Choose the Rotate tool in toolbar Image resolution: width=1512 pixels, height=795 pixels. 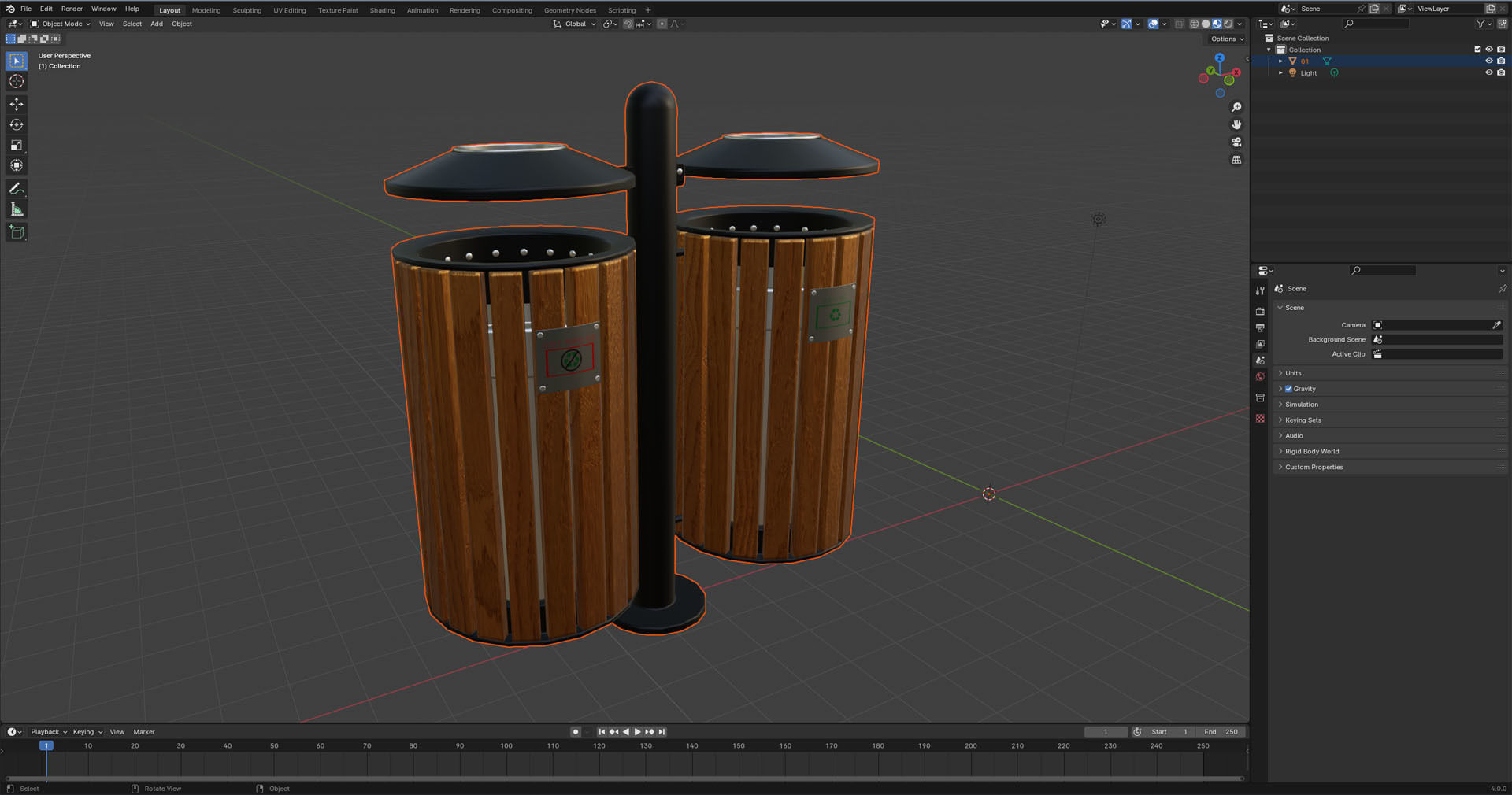point(17,124)
